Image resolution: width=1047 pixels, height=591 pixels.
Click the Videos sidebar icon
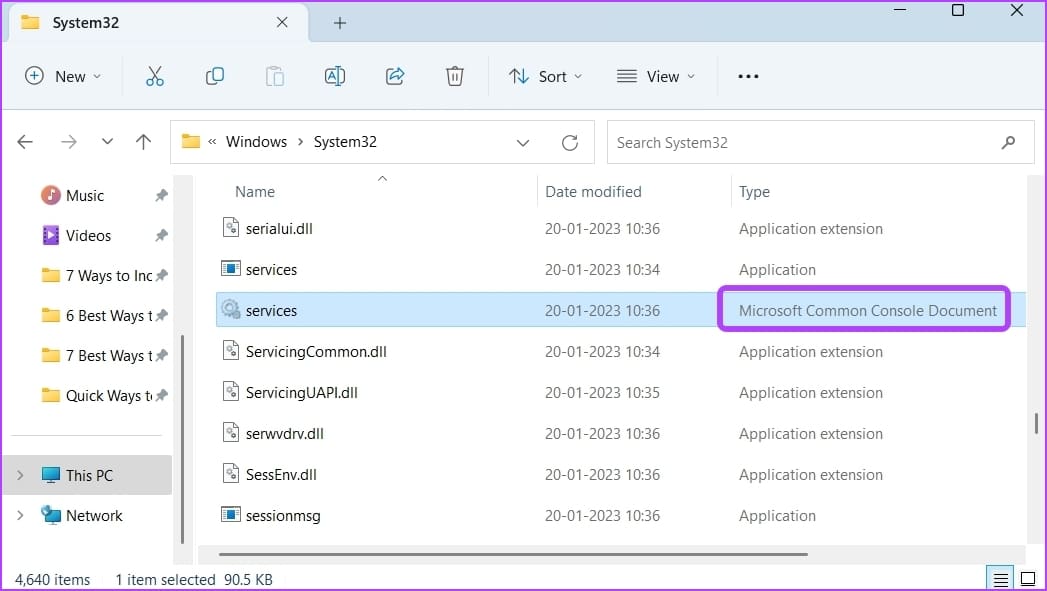pos(51,235)
